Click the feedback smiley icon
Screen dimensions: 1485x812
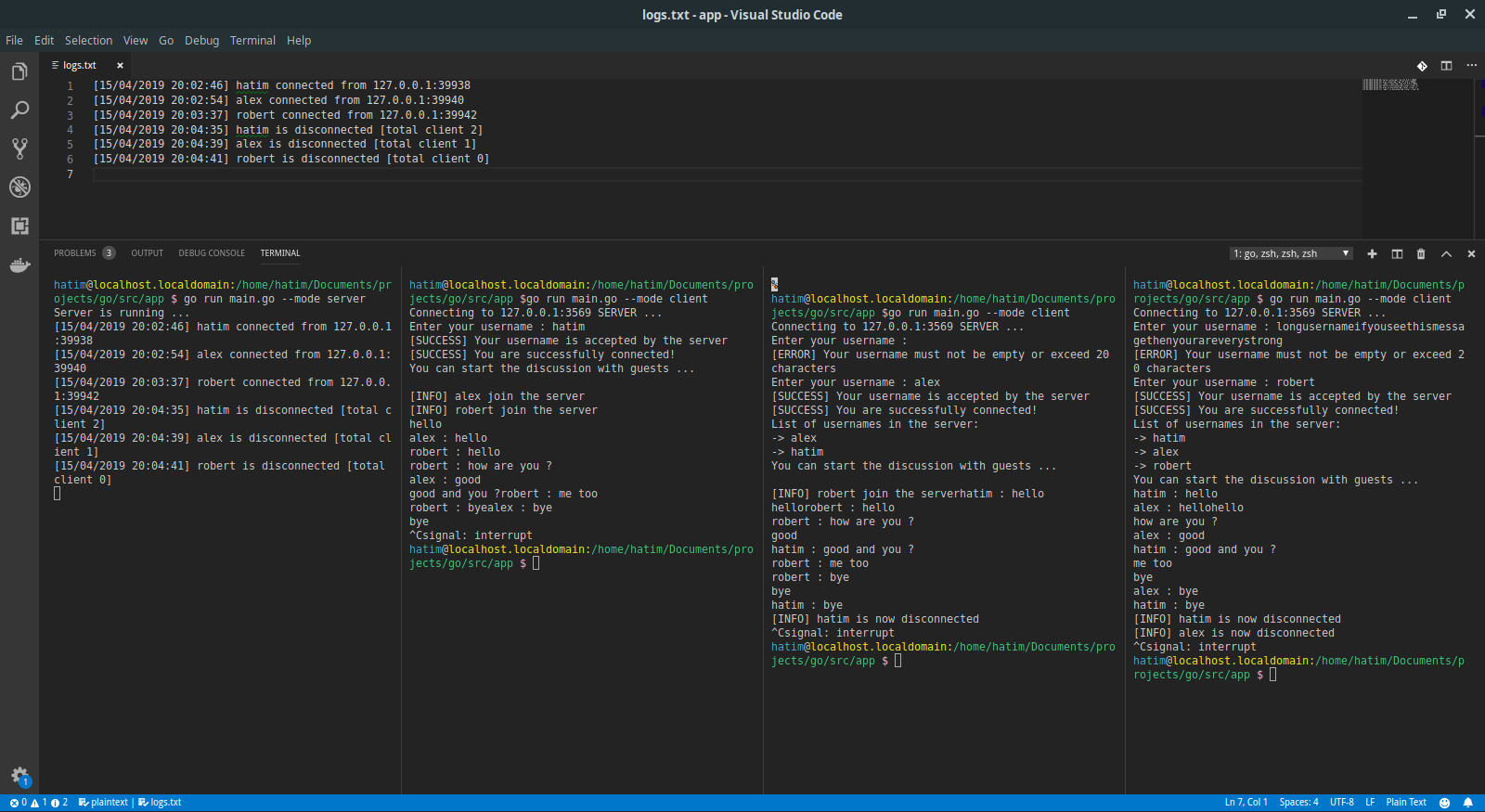pos(1444,803)
